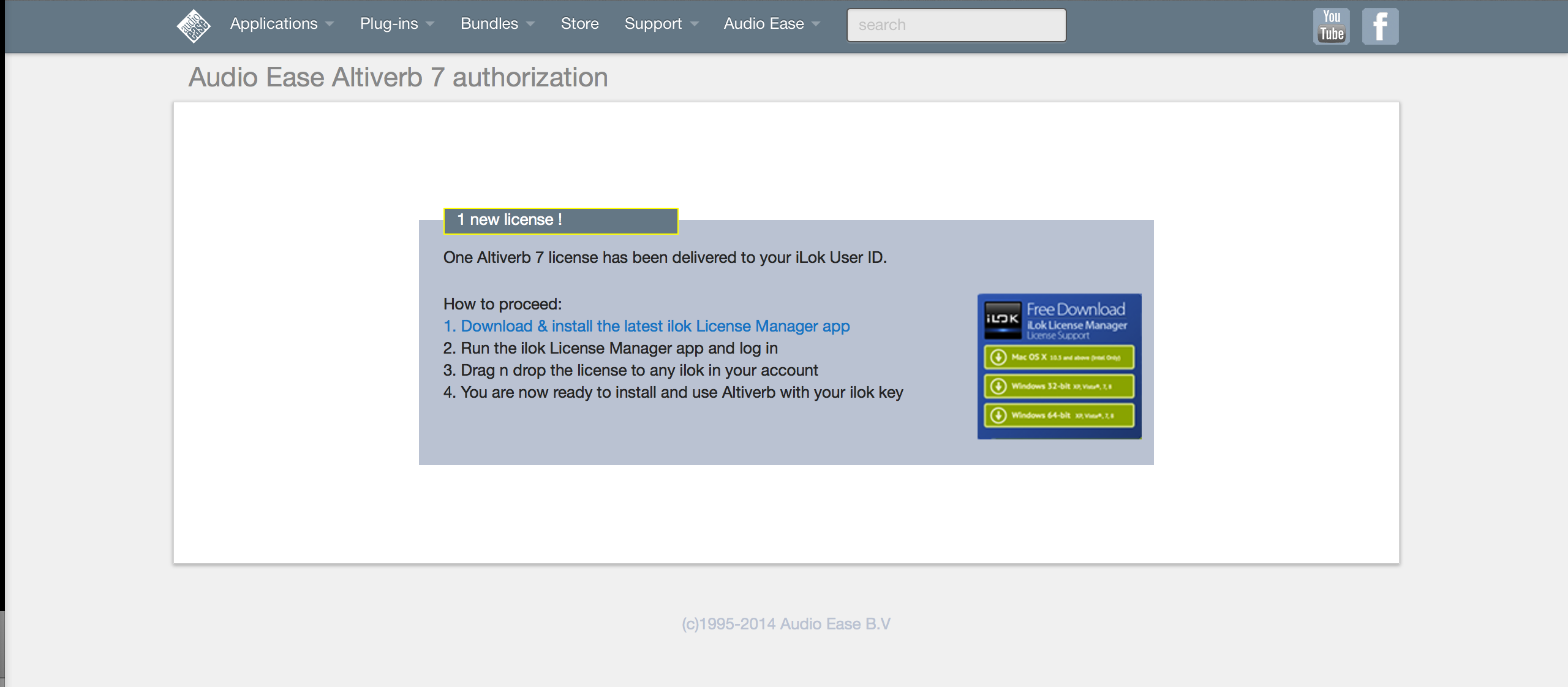This screenshot has height=687, width=1568.
Task: Expand the Audio Ease dropdown arrow
Action: tap(816, 25)
